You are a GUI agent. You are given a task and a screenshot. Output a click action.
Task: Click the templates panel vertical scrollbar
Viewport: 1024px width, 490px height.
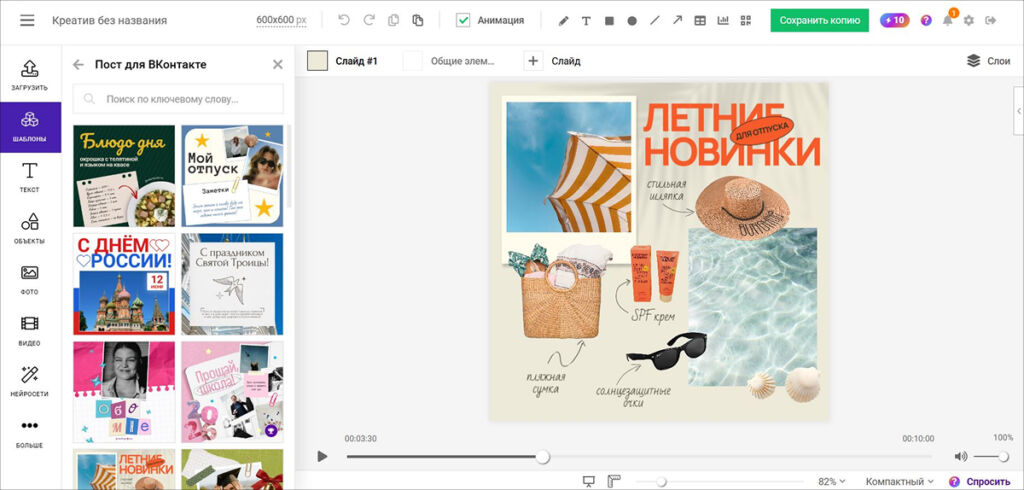click(289, 165)
